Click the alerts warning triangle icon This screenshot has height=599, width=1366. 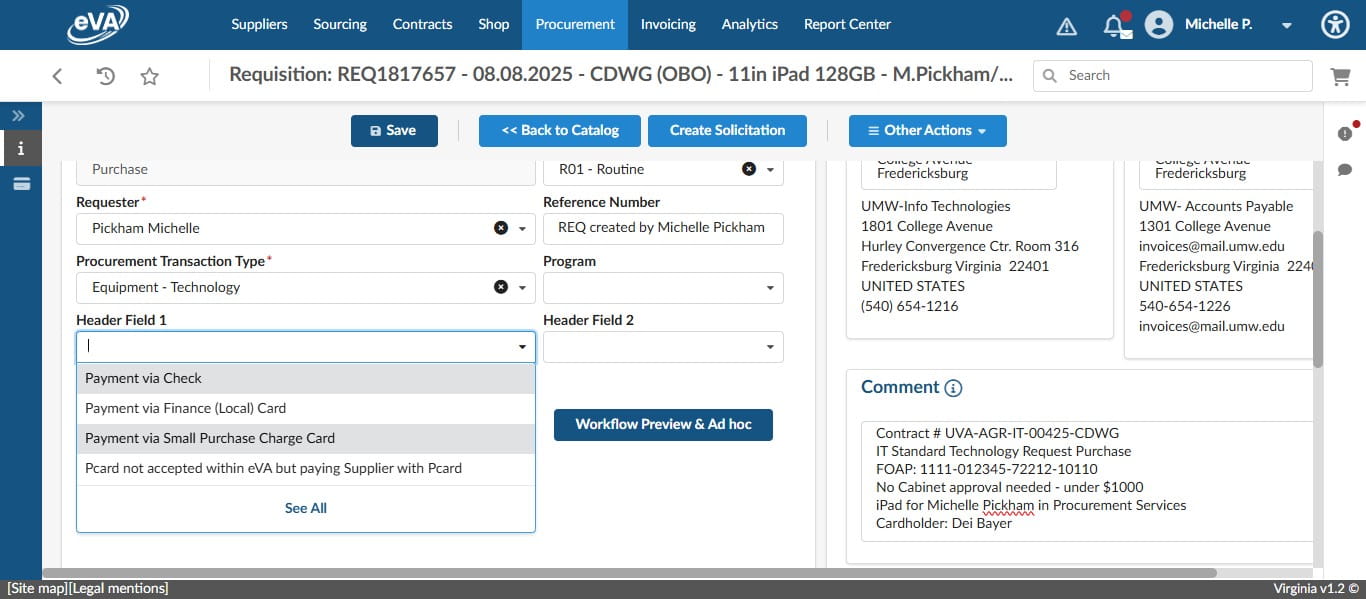1066,24
